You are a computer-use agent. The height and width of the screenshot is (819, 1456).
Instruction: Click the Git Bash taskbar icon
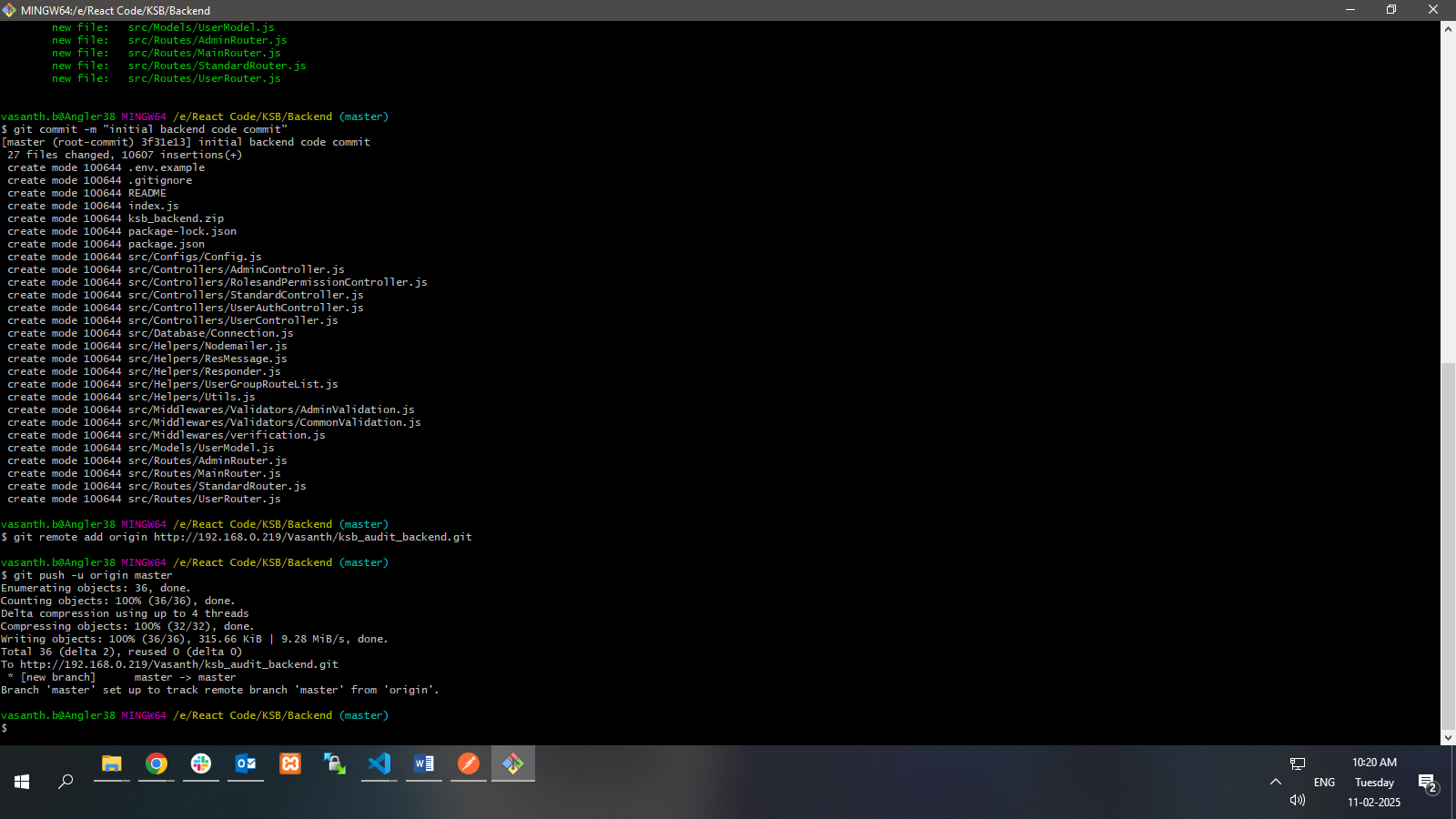513,764
